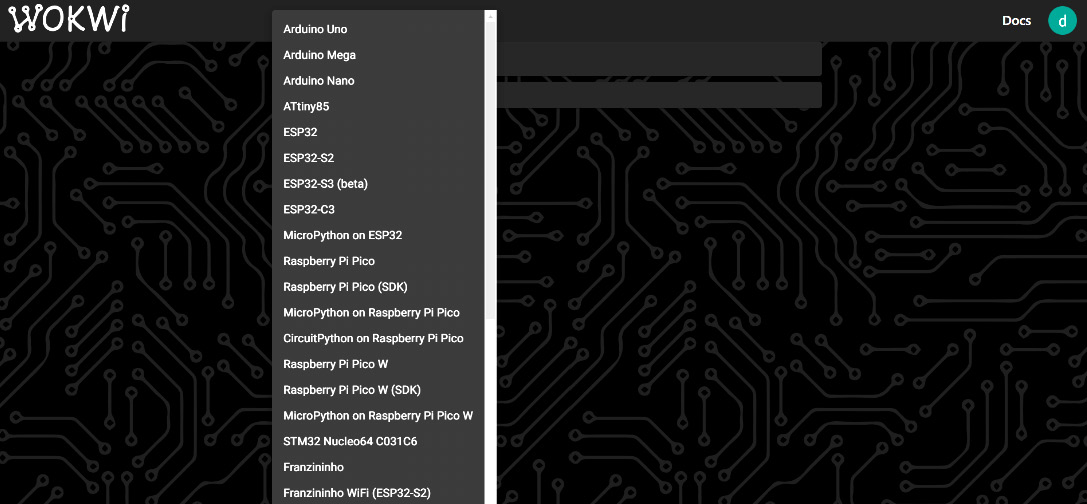
Task: Click the scrollbar up arrow in dropdown
Action: click(x=491, y=16)
